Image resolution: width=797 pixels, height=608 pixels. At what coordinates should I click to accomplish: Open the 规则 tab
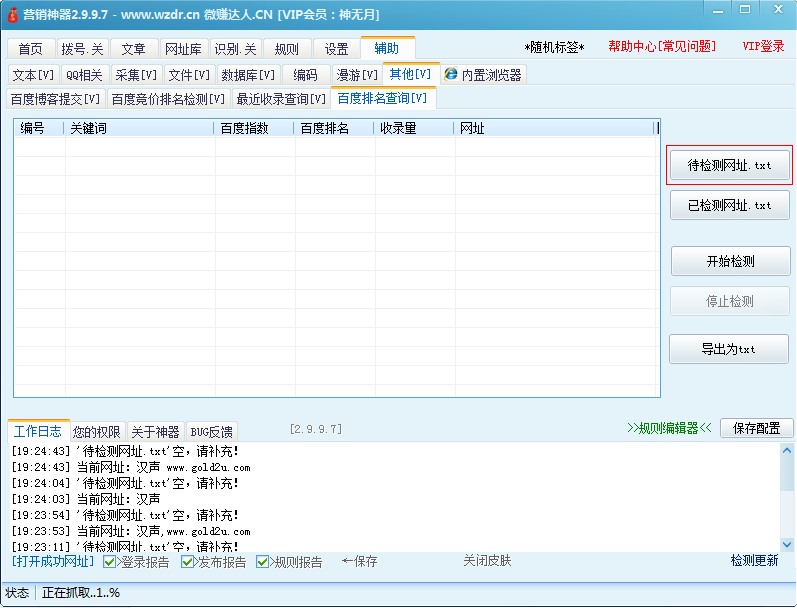287,49
